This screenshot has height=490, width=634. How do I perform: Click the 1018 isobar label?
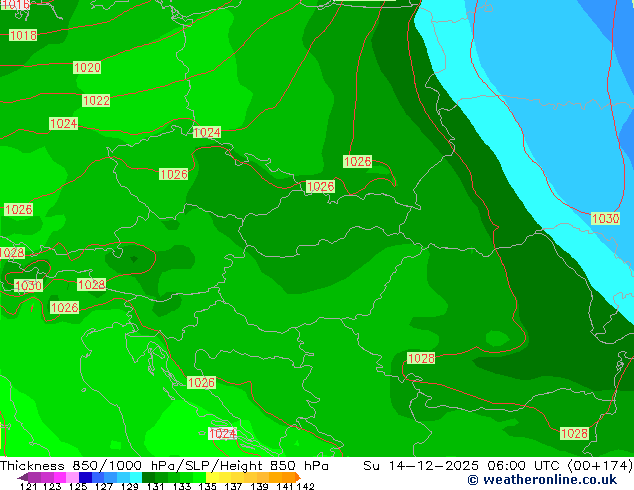23,35
